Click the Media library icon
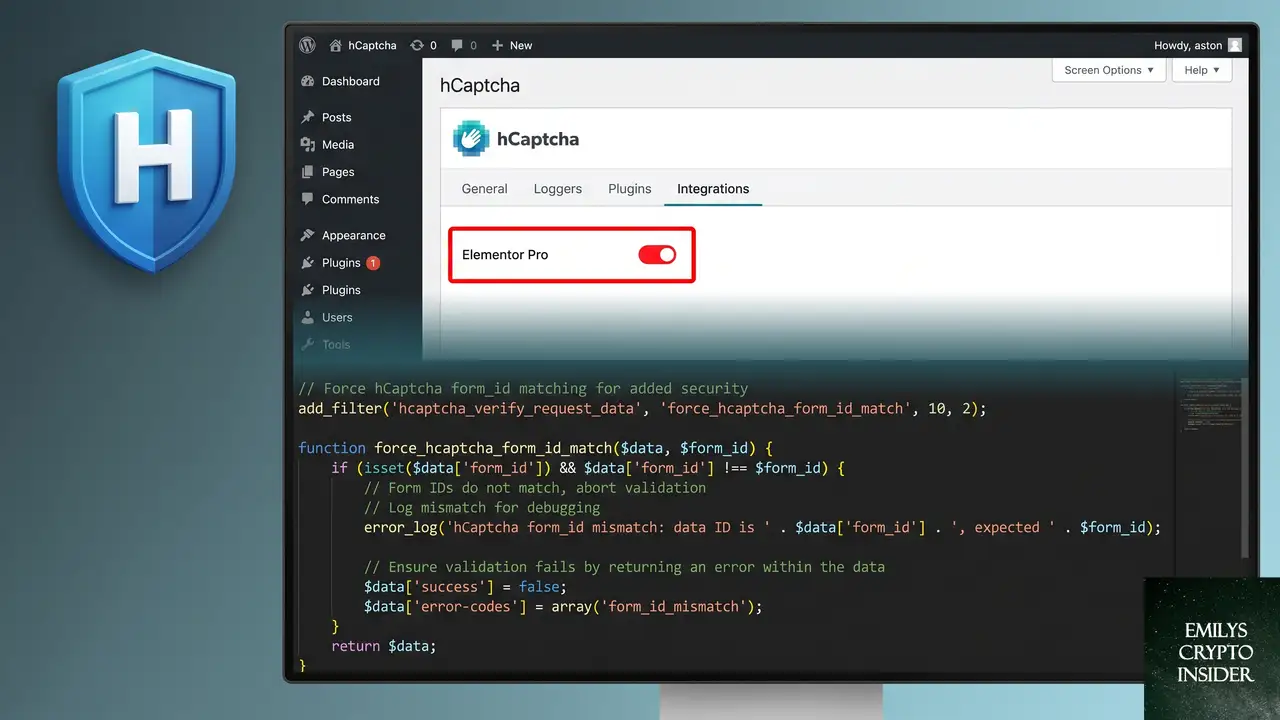The width and height of the screenshot is (1280, 720). coord(308,145)
